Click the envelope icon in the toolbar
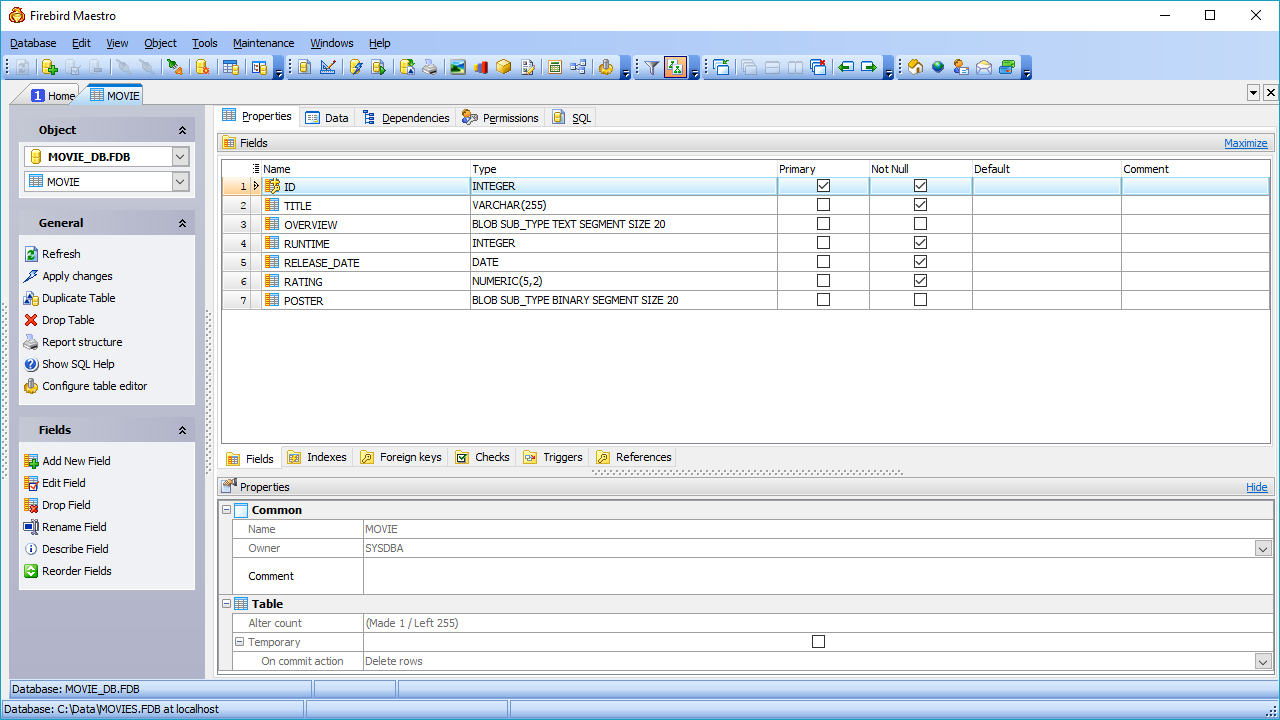Image resolution: width=1280 pixels, height=720 pixels. point(984,67)
